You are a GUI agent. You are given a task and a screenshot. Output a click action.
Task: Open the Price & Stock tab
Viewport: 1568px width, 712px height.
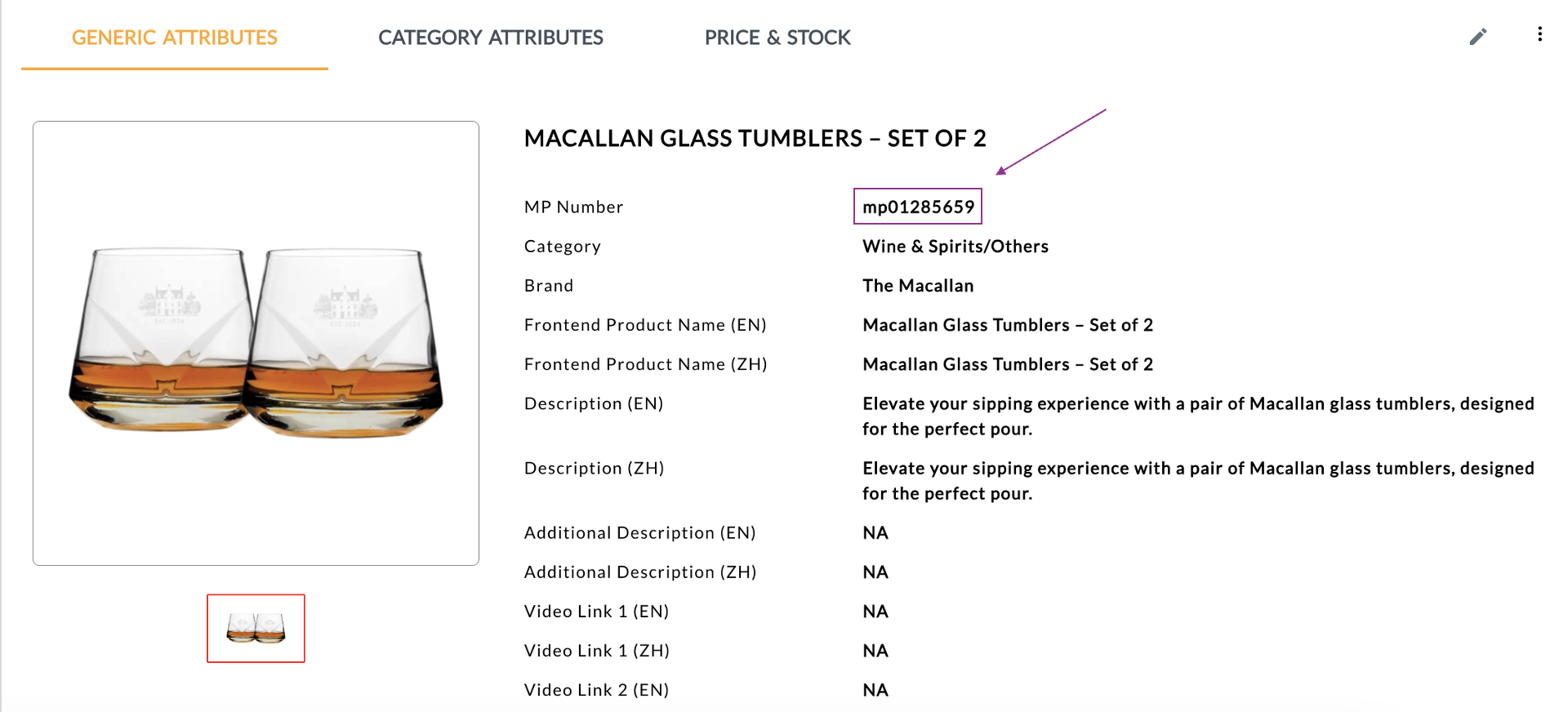(x=777, y=38)
